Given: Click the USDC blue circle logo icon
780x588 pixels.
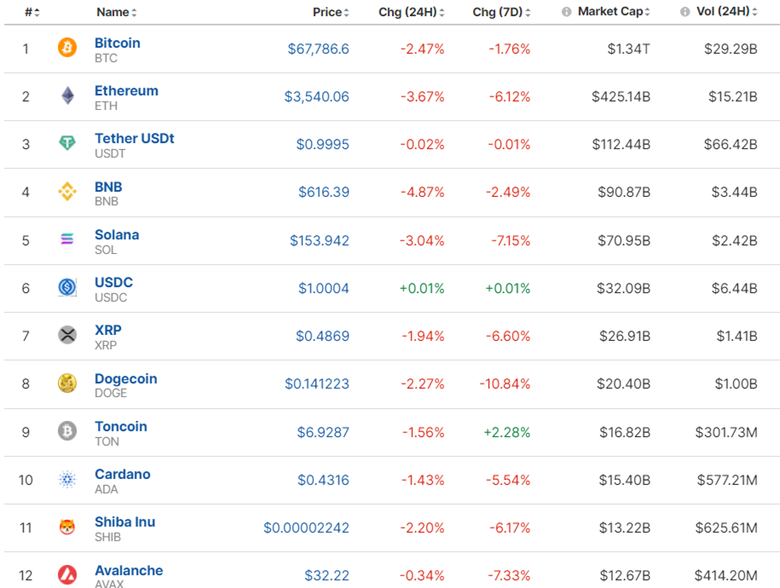Looking at the screenshot, I should [x=67, y=287].
